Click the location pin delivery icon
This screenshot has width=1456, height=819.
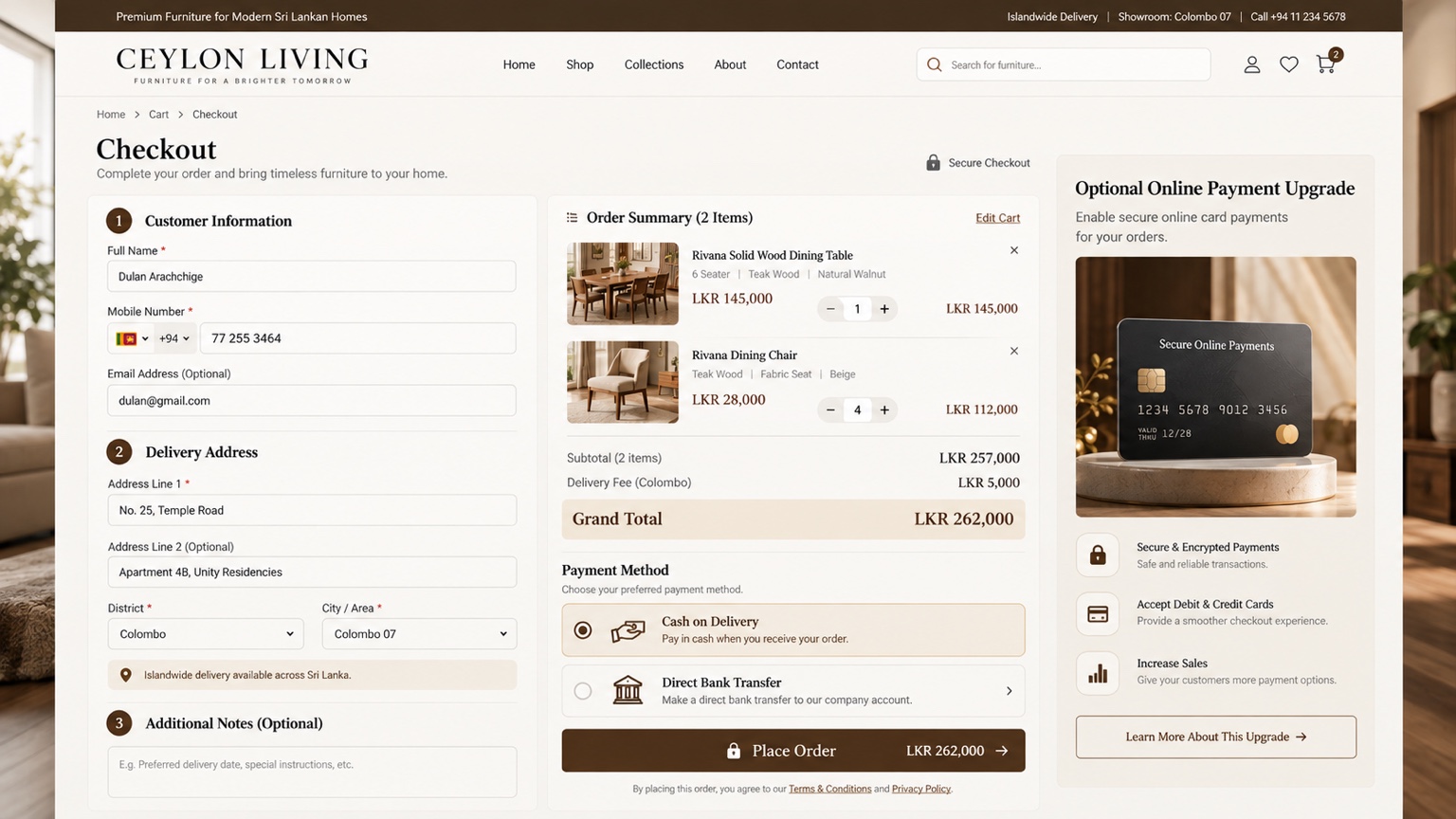coord(126,675)
